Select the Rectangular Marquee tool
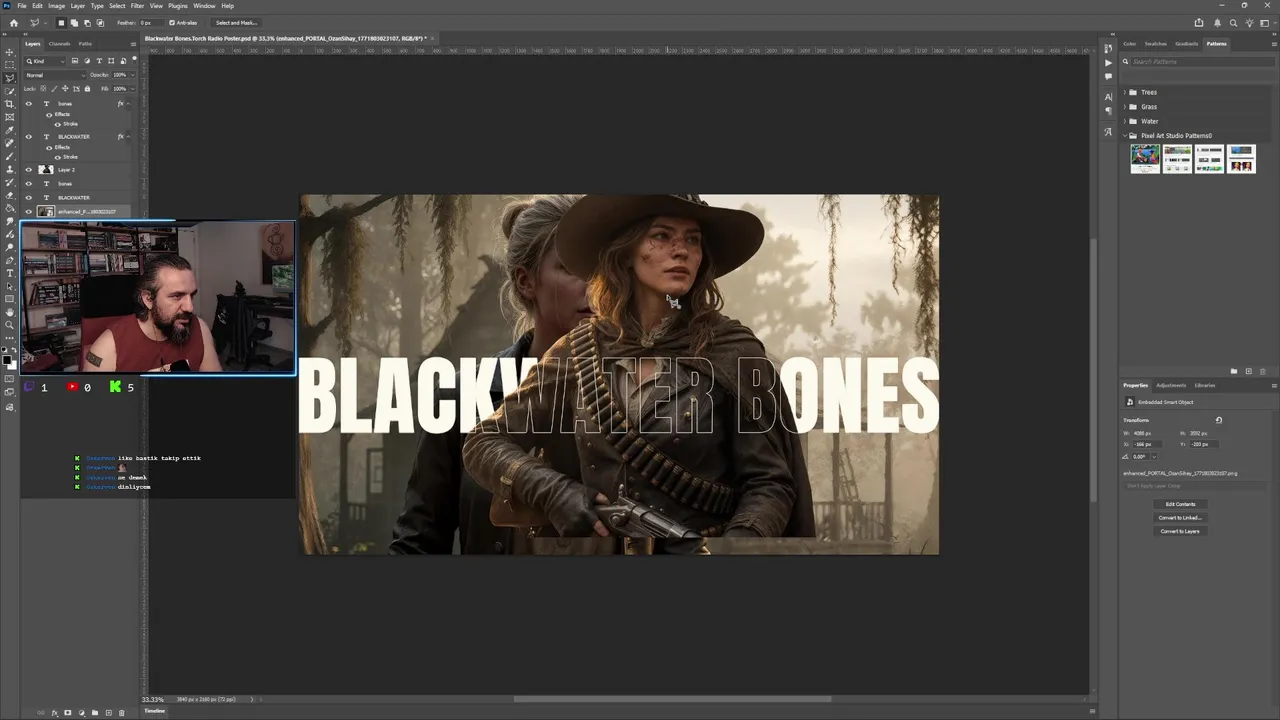 point(10,65)
